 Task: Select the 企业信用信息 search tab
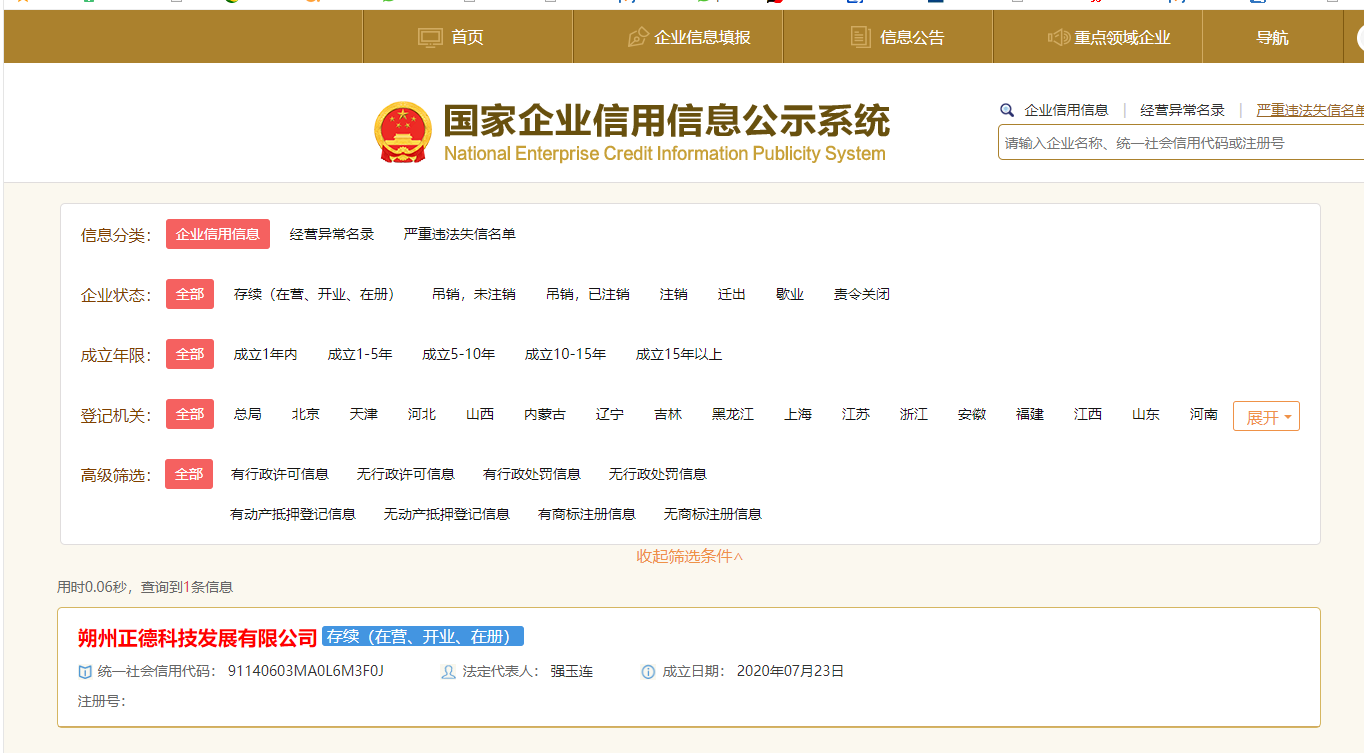coord(1066,110)
